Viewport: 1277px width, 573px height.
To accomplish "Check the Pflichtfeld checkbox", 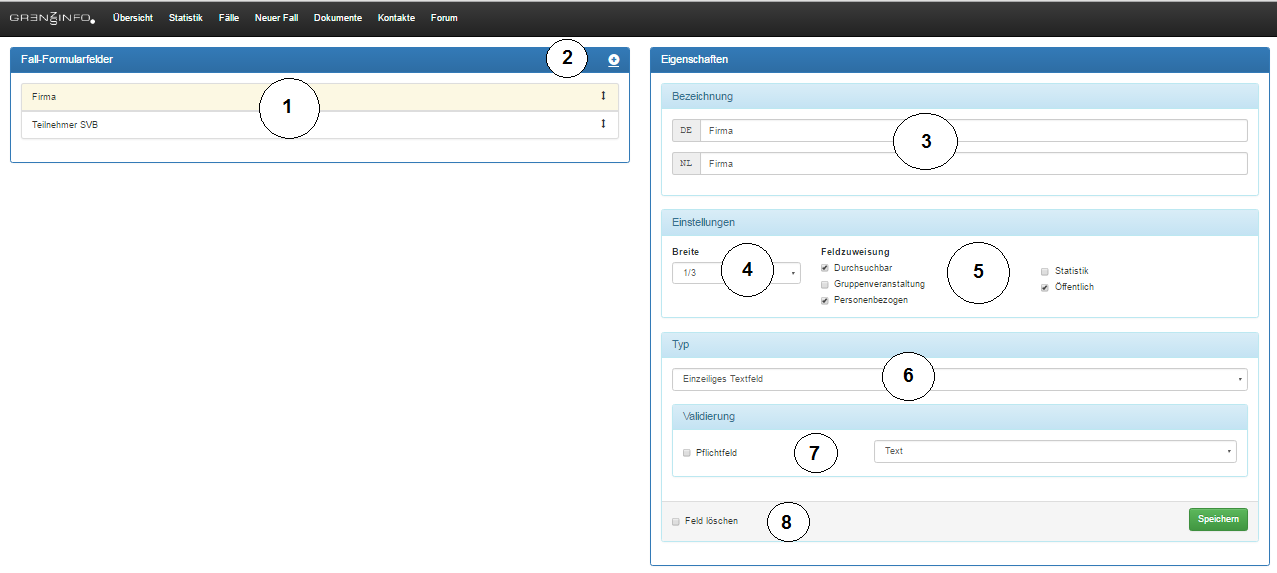I will point(687,452).
